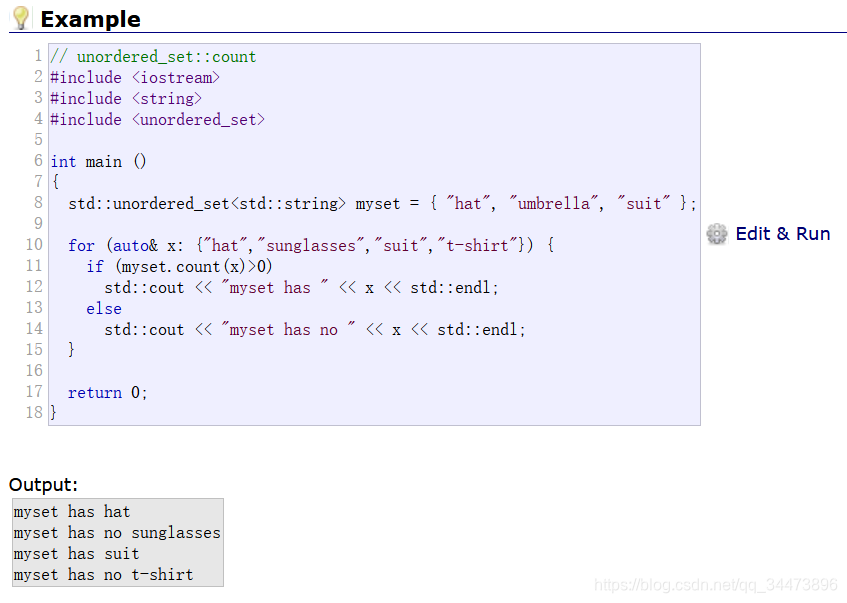This screenshot has width=847, height=603.
Task: Click the comment line '// unordered_set::count'
Action: (153, 57)
